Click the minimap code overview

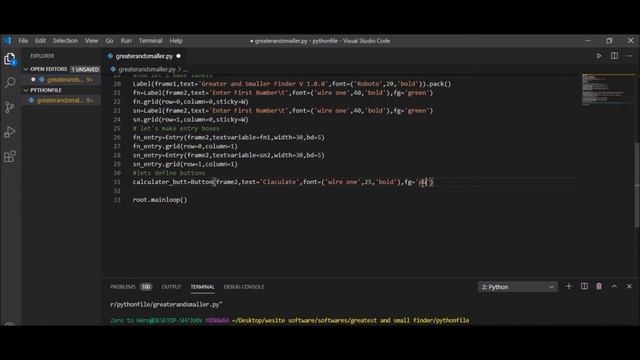pyautogui.click(x=607, y=90)
